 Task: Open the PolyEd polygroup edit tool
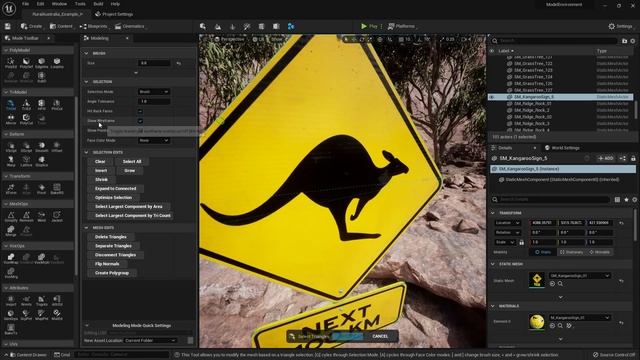pos(11,63)
